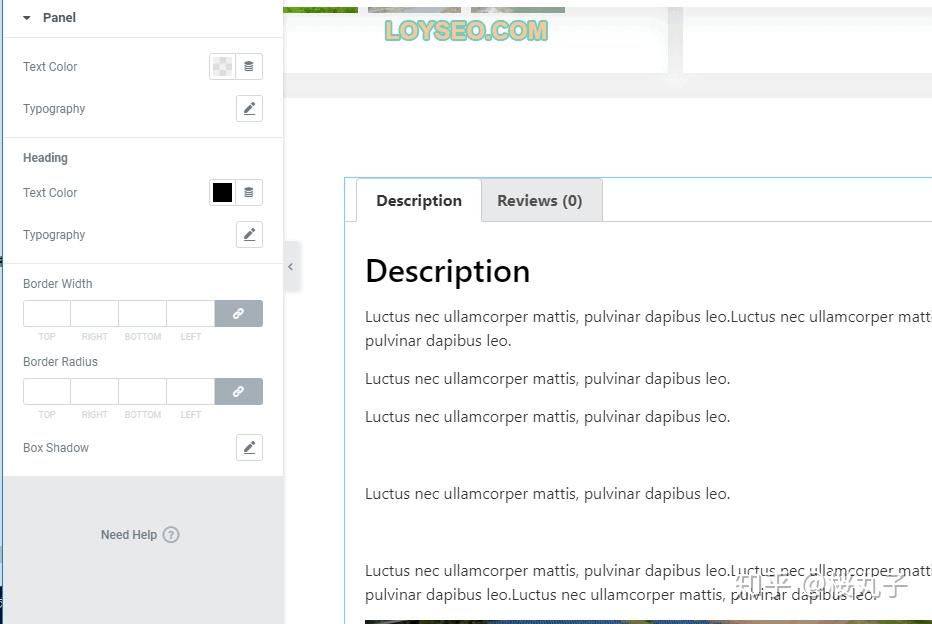This screenshot has height=624, width=932.
Task: Edit Heading Typography with pencil icon
Action: pos(249,235)
